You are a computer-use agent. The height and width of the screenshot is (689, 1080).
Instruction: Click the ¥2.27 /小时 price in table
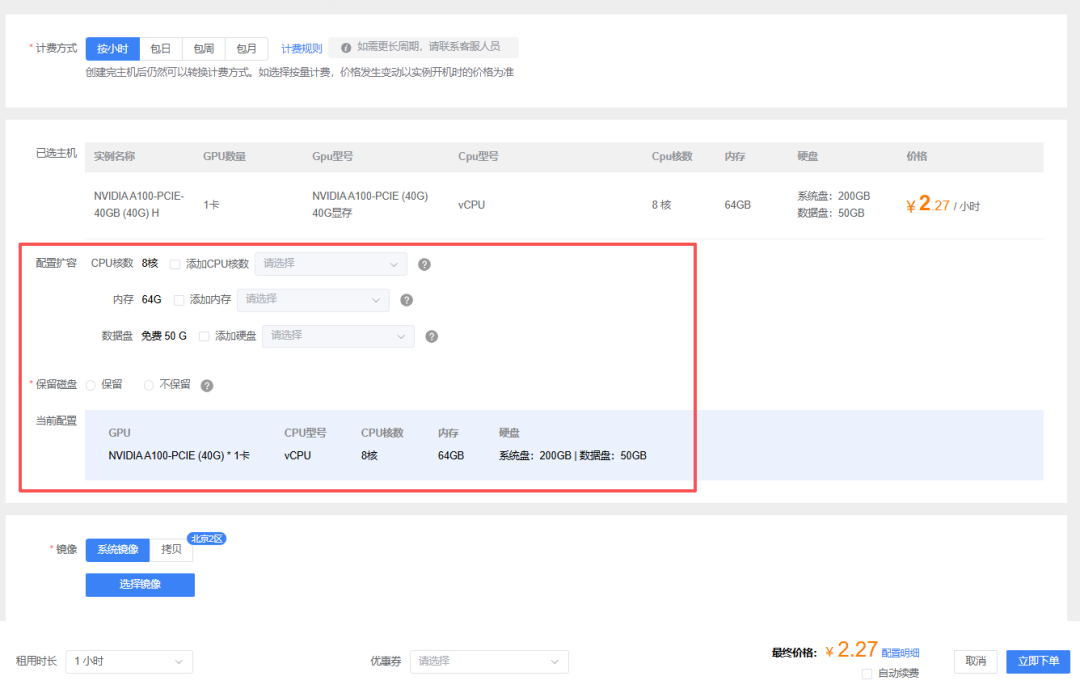pos(943,205)
